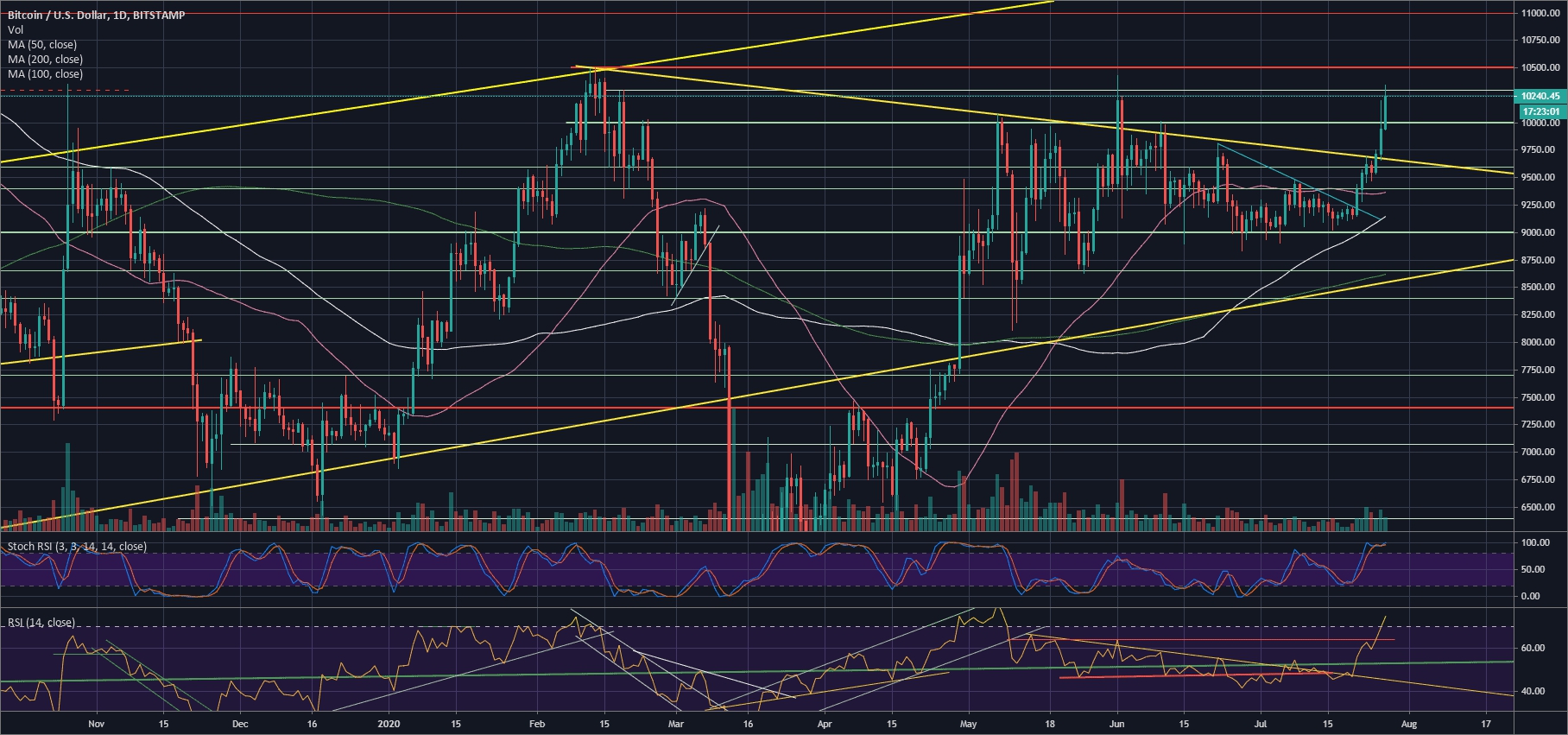Viewport: 1568px width, 735px height.
Task: Select the MA (100, close) legend
Action: pos(45,74)
